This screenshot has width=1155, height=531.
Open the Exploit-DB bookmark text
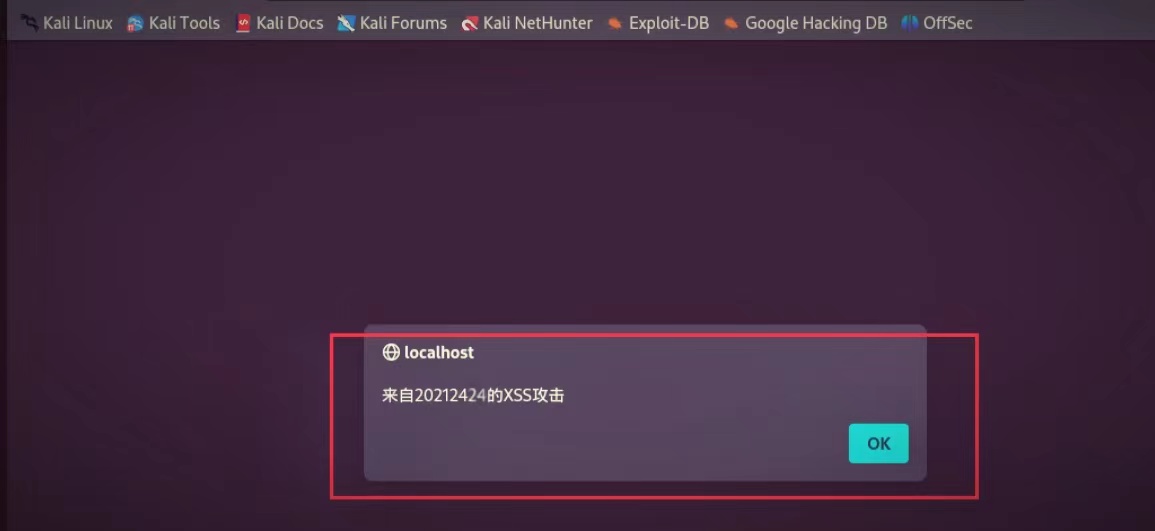pos(669,24)
